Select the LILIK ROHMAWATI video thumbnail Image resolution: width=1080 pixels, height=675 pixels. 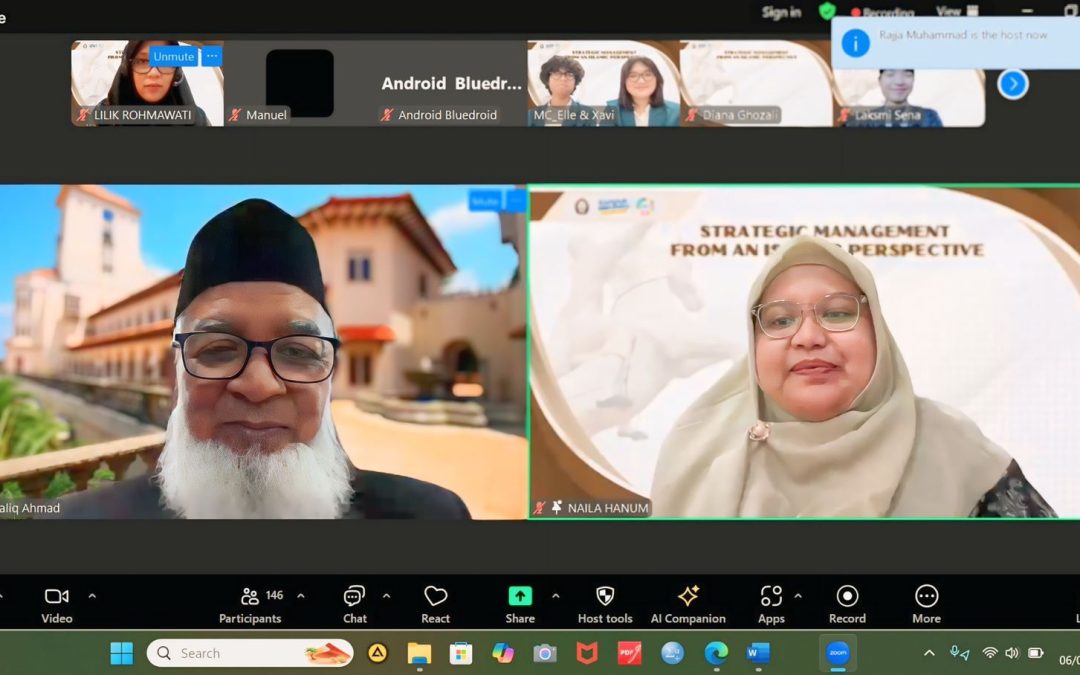[147, 83]
